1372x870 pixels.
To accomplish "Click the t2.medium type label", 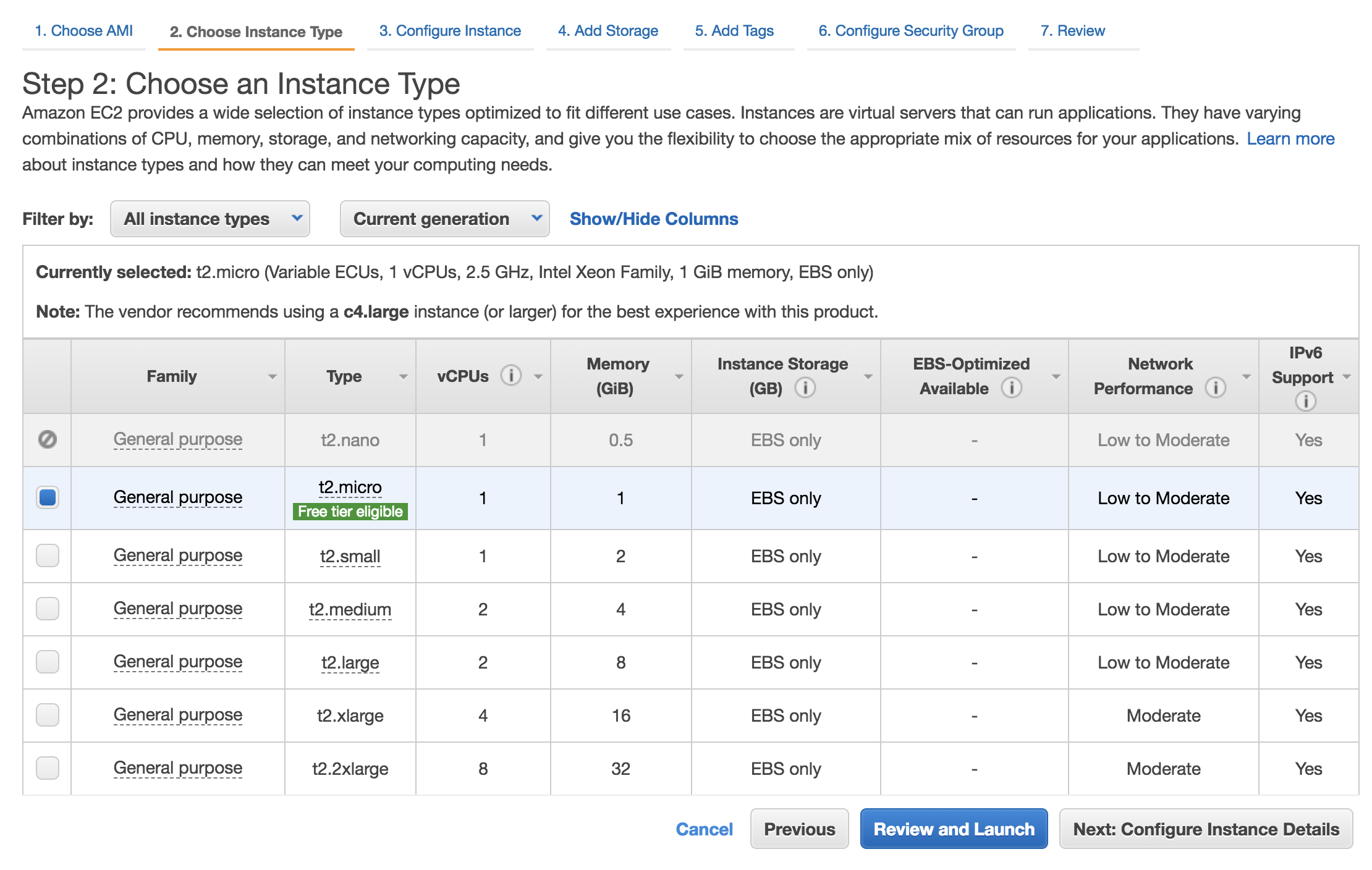I will point(350,609).
